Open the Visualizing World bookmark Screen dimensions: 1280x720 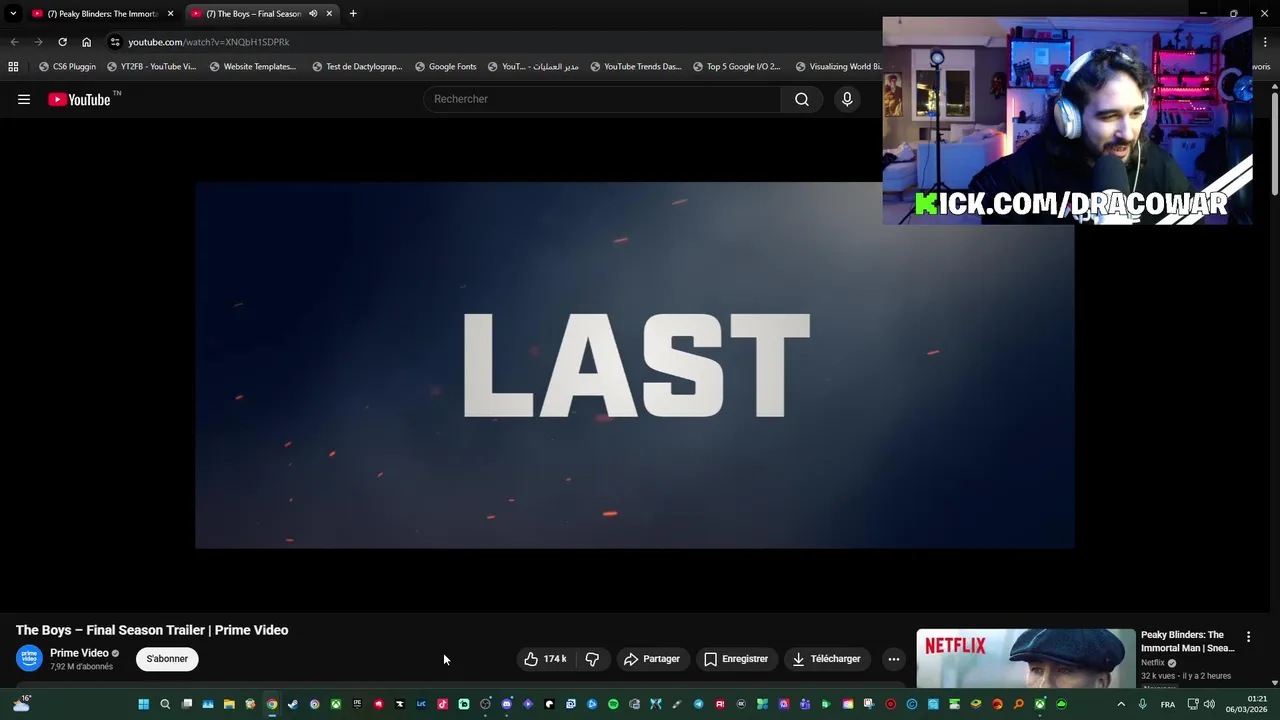(x=838, y=67)
